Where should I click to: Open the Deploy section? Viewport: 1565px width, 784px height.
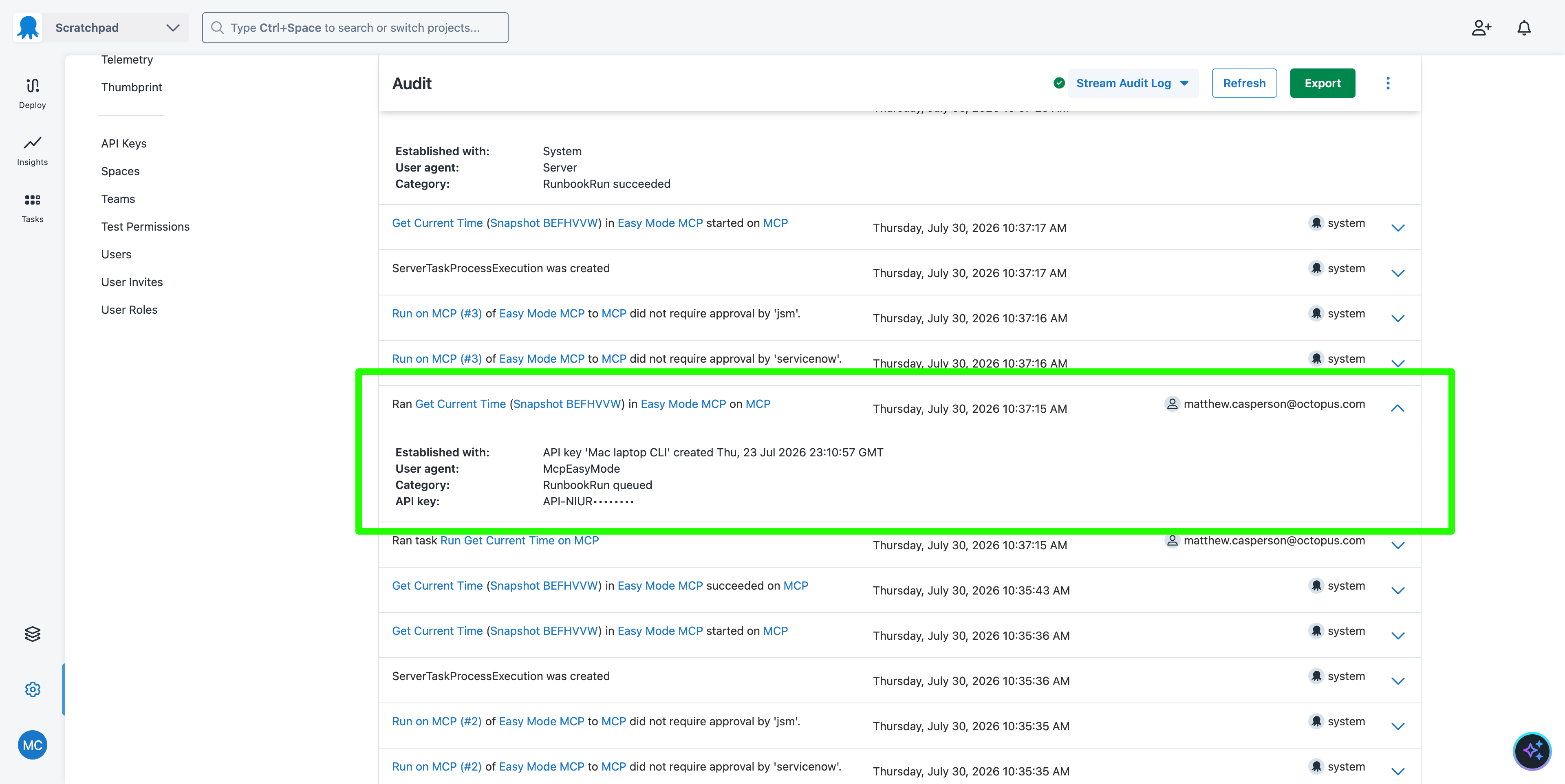tap(32, 93)
